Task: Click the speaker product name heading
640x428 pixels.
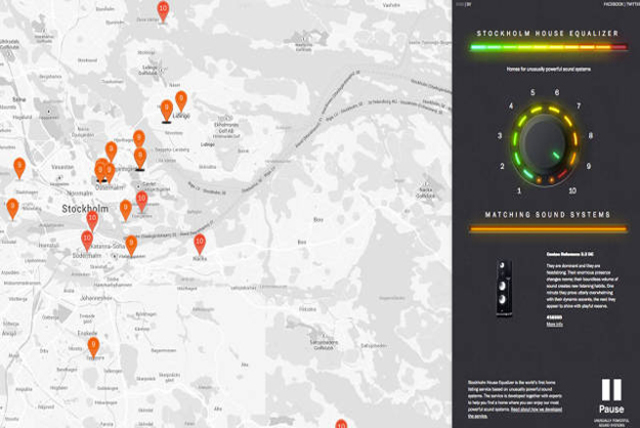Action: [570, 254]
